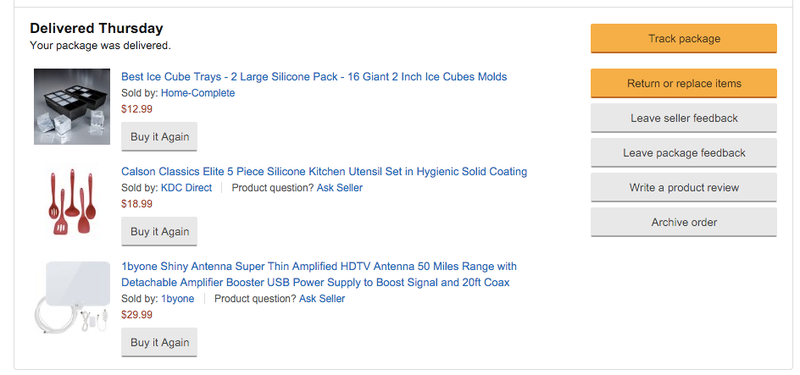Image resolution: width=800 pixels, height=375 pixels.
Task: Visit 1byone seller link
Action: pos(178,298)
